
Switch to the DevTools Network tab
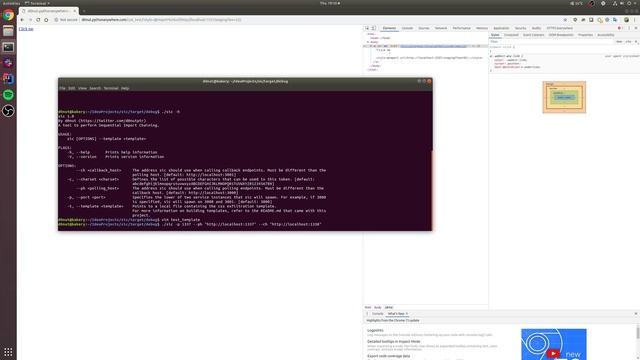pos(441,28)
